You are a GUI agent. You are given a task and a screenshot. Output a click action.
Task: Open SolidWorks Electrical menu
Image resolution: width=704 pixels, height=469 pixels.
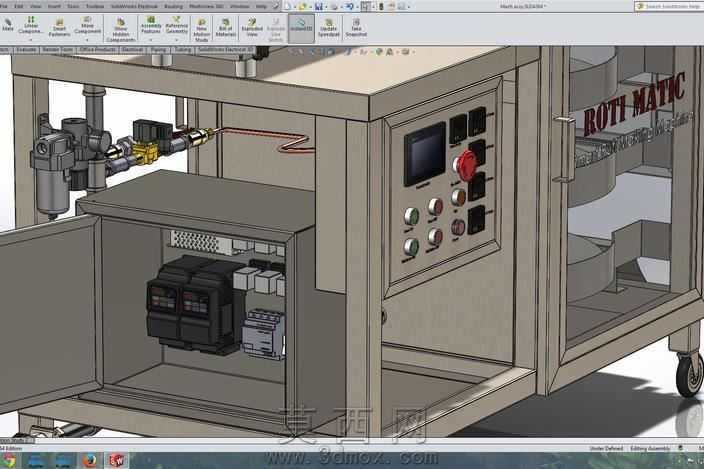[135, 6]
